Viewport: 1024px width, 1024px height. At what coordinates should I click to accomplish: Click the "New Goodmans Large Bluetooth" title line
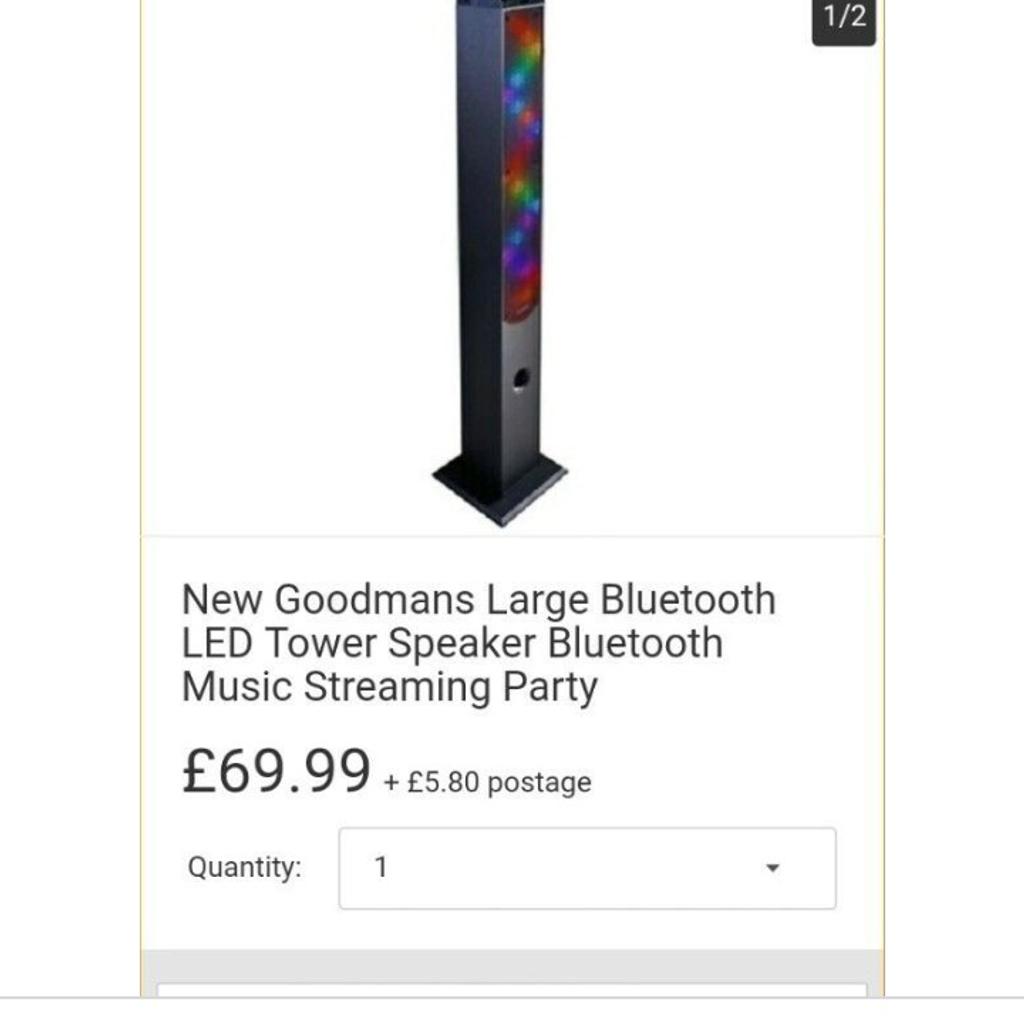click(479, 600)
